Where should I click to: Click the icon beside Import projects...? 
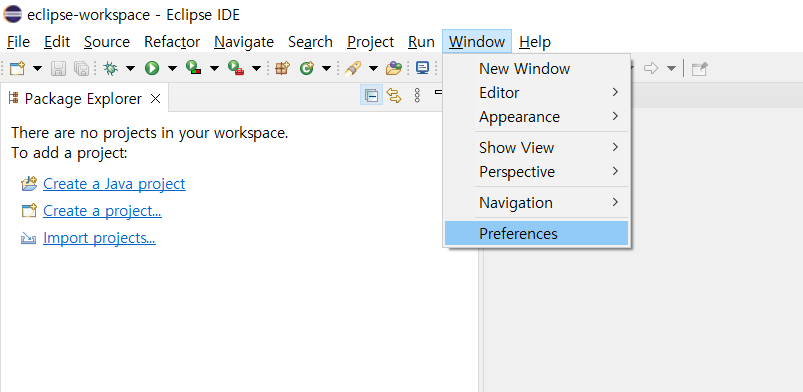29,238
